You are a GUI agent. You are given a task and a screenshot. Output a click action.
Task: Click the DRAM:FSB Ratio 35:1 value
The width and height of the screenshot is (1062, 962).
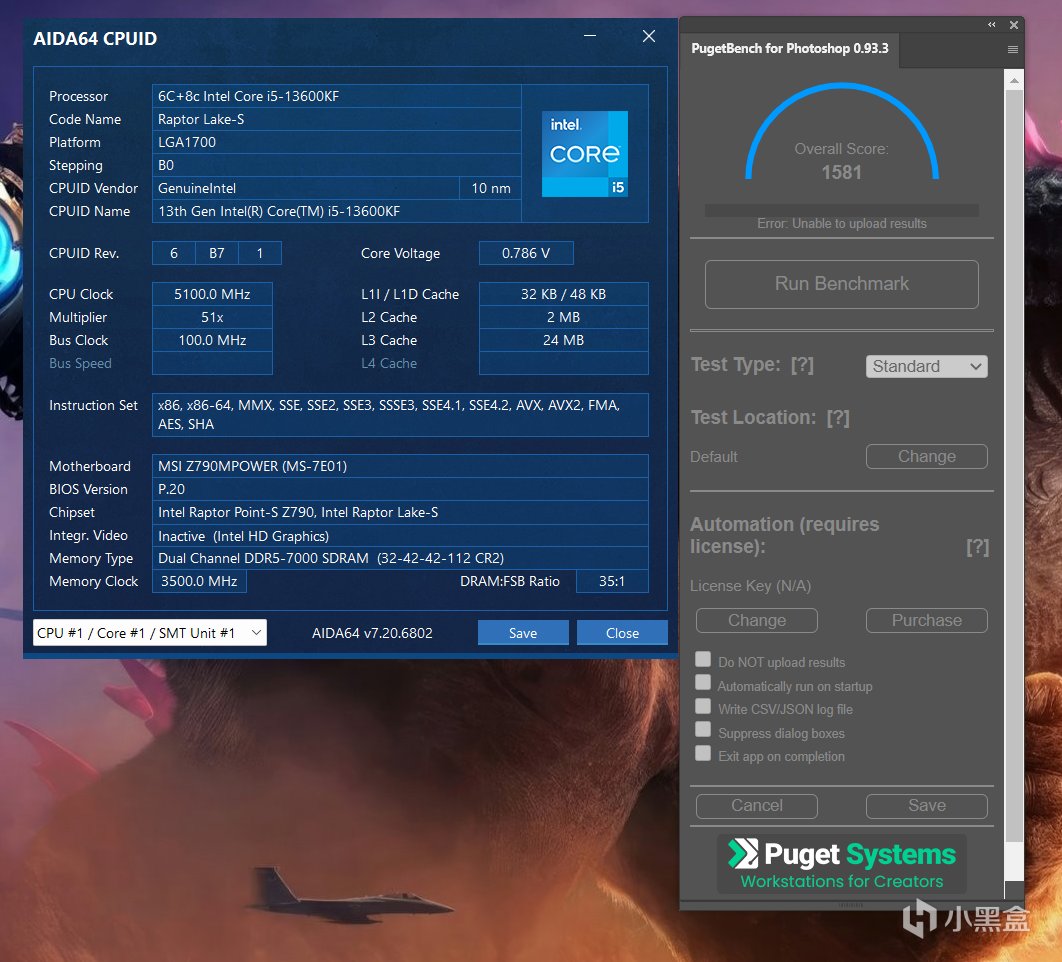click(x=612, y=581)
